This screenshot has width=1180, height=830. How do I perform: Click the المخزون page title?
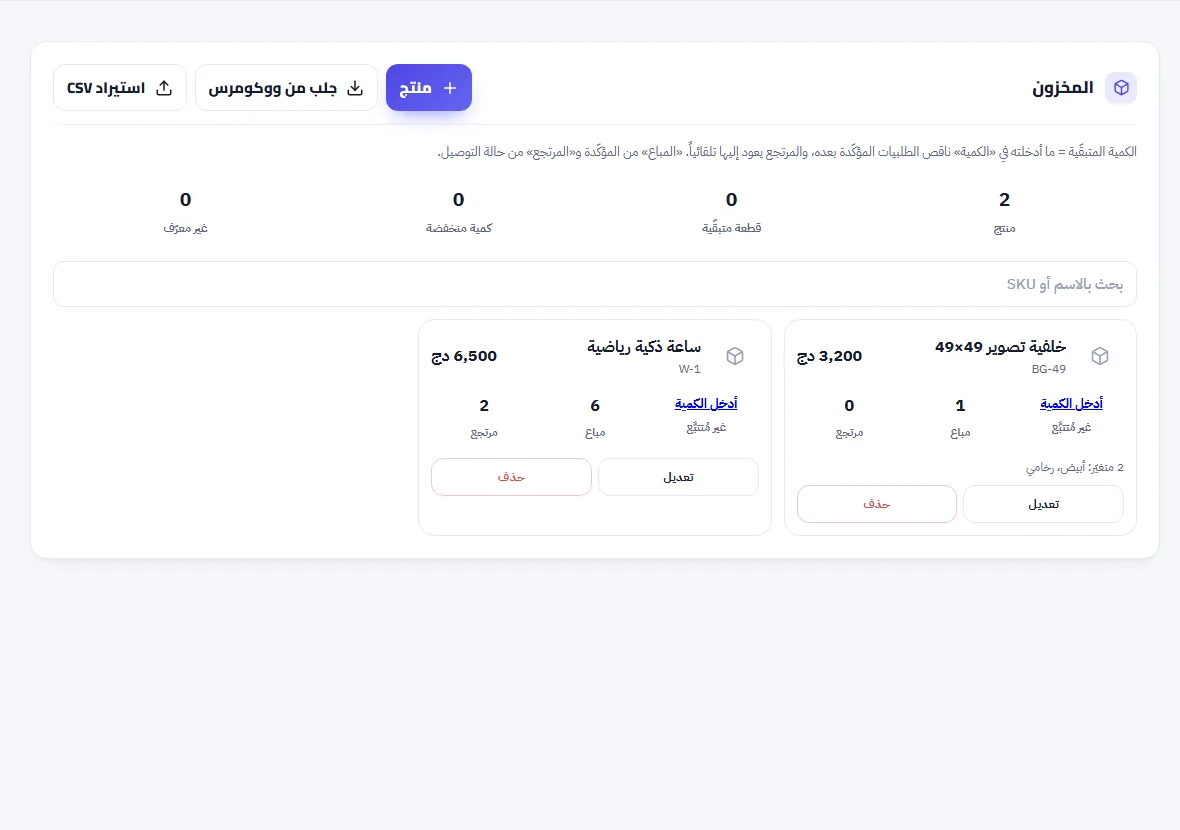coord(1063,88)
